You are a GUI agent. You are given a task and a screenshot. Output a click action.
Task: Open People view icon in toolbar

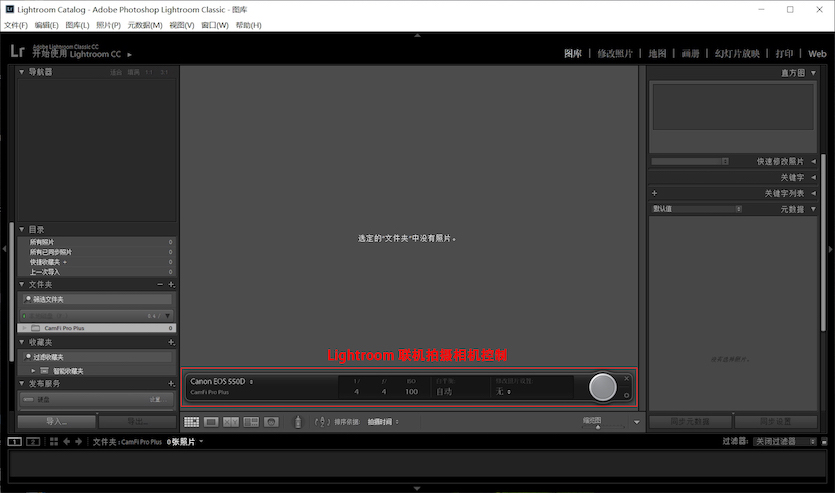pyautogui.click(x=270, y=422)
